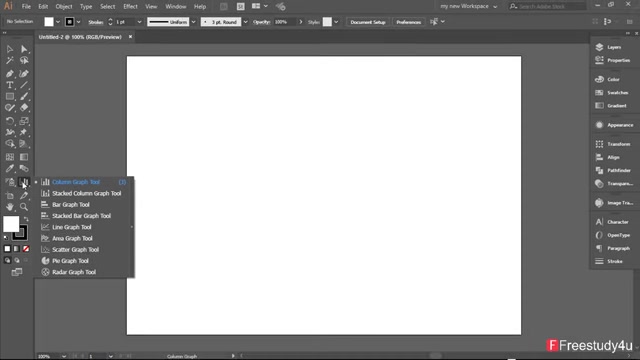
Task: Choose the Eyedropper tool
Action: click(x=10, y=169)
